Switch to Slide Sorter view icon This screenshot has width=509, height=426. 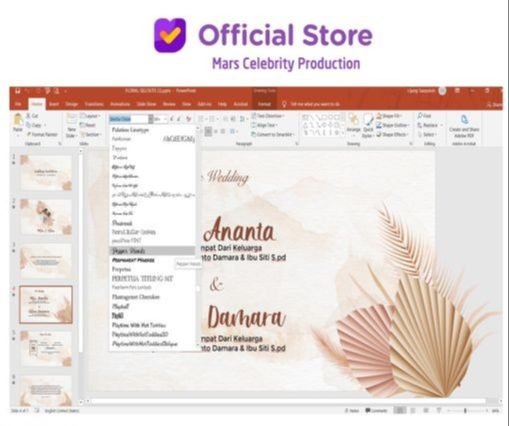click(413, 411)
